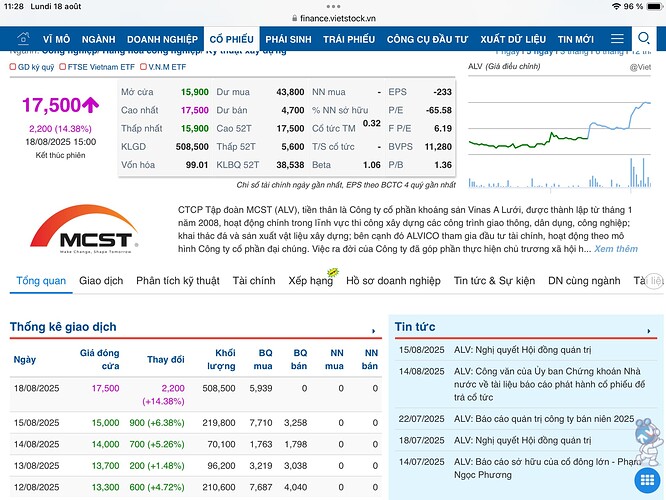The height and width of the screenshot is (500, 666).
Task: Select 15/08/2025 table row date
Action: click(37, 423)
